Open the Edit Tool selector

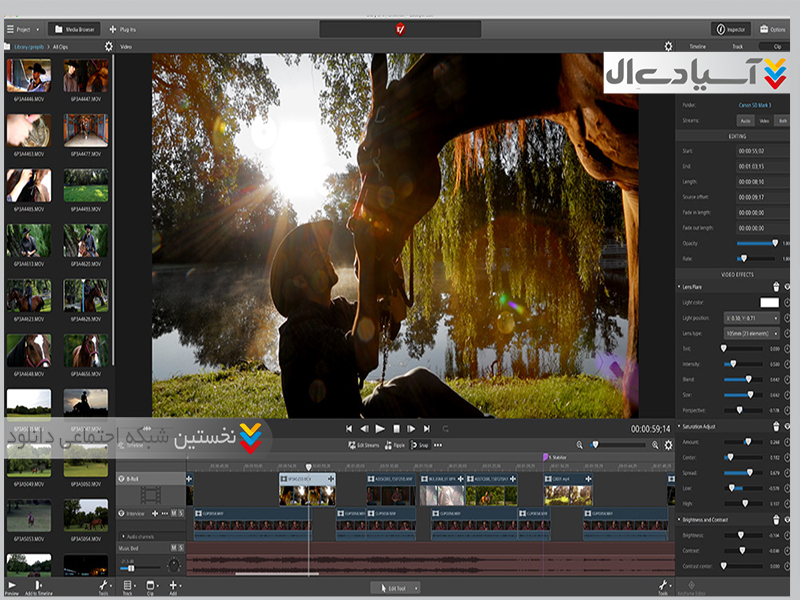395,587
